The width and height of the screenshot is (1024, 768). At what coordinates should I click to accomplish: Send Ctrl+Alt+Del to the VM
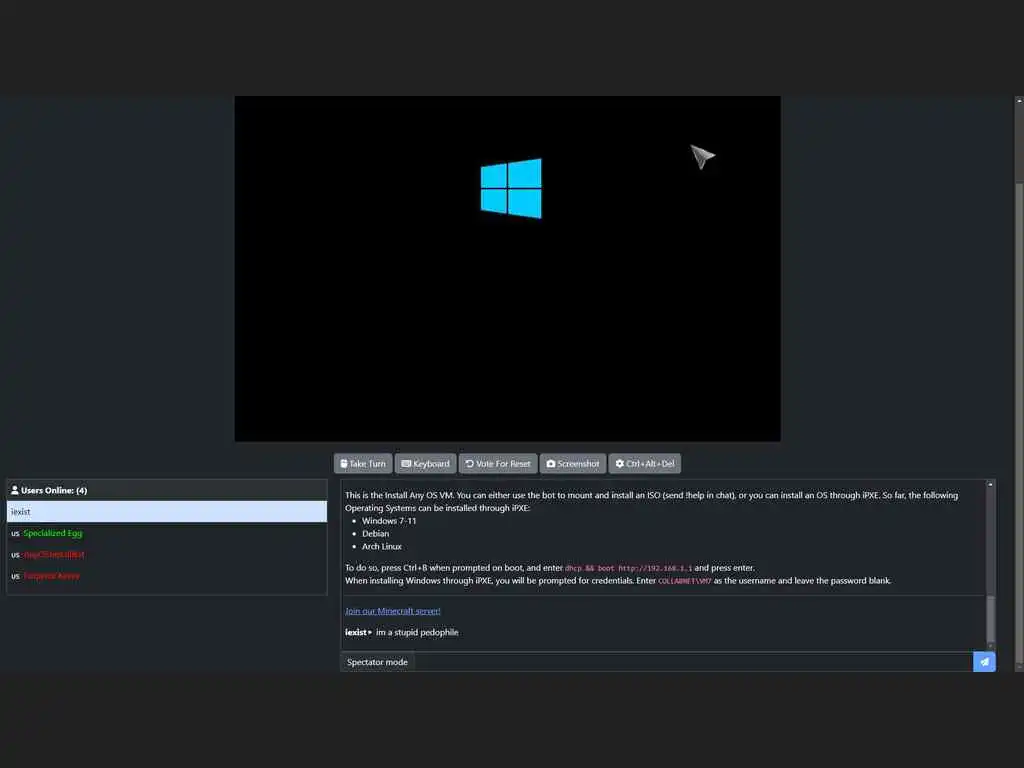point(645,464)
